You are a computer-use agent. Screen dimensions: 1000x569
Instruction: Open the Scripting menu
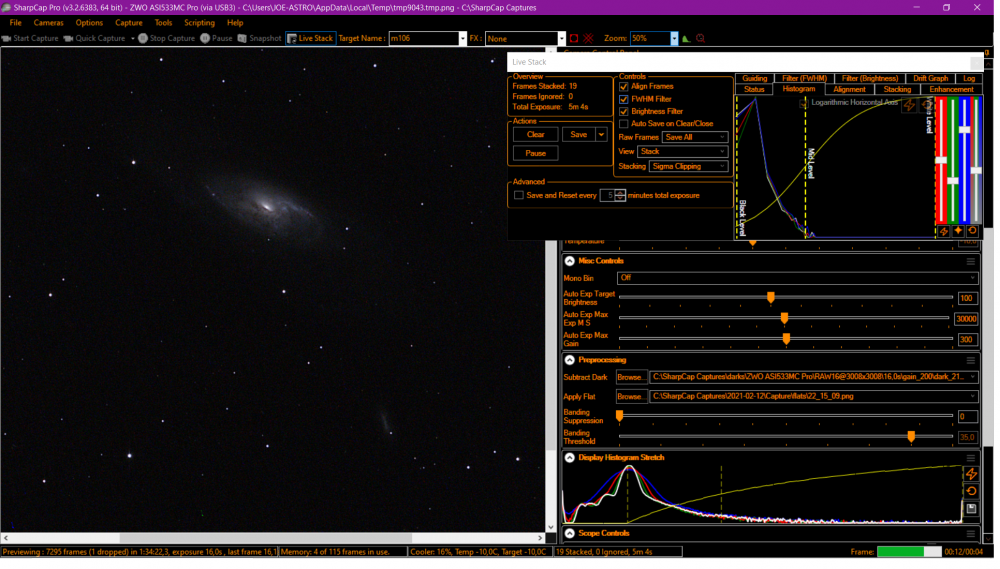(200, 22)
